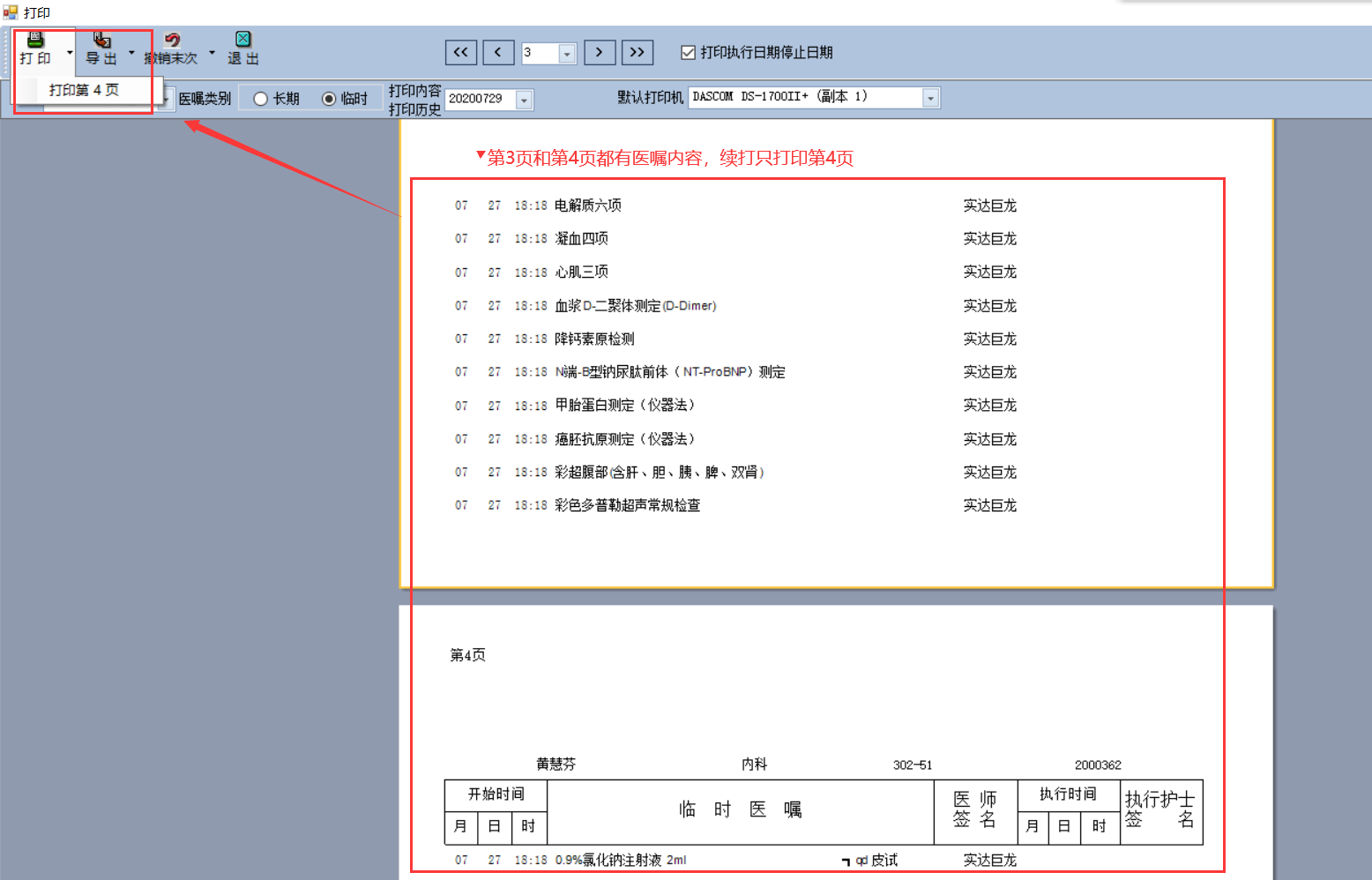This screenshot has width=1372, height=880.
Task: Select the 临时 order type radio button
Action: pos(329,99)
